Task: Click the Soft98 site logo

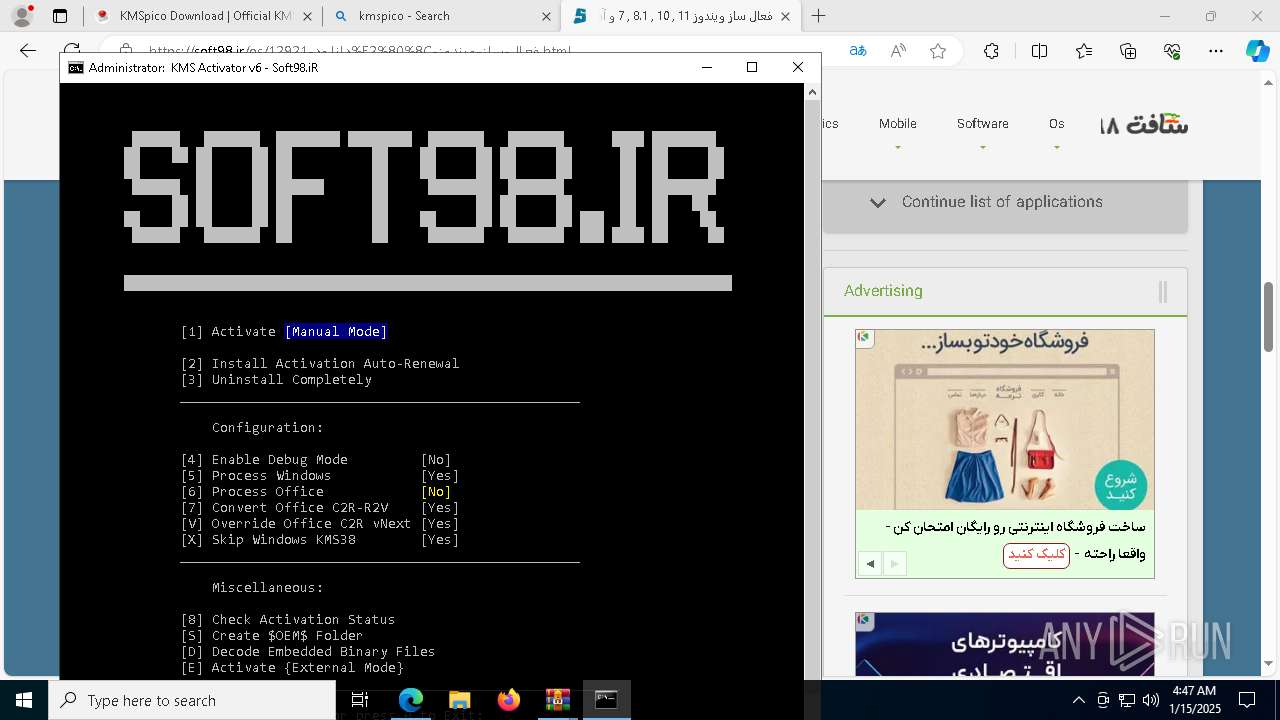Action: pyautogui.click(x=1145, y=125)
